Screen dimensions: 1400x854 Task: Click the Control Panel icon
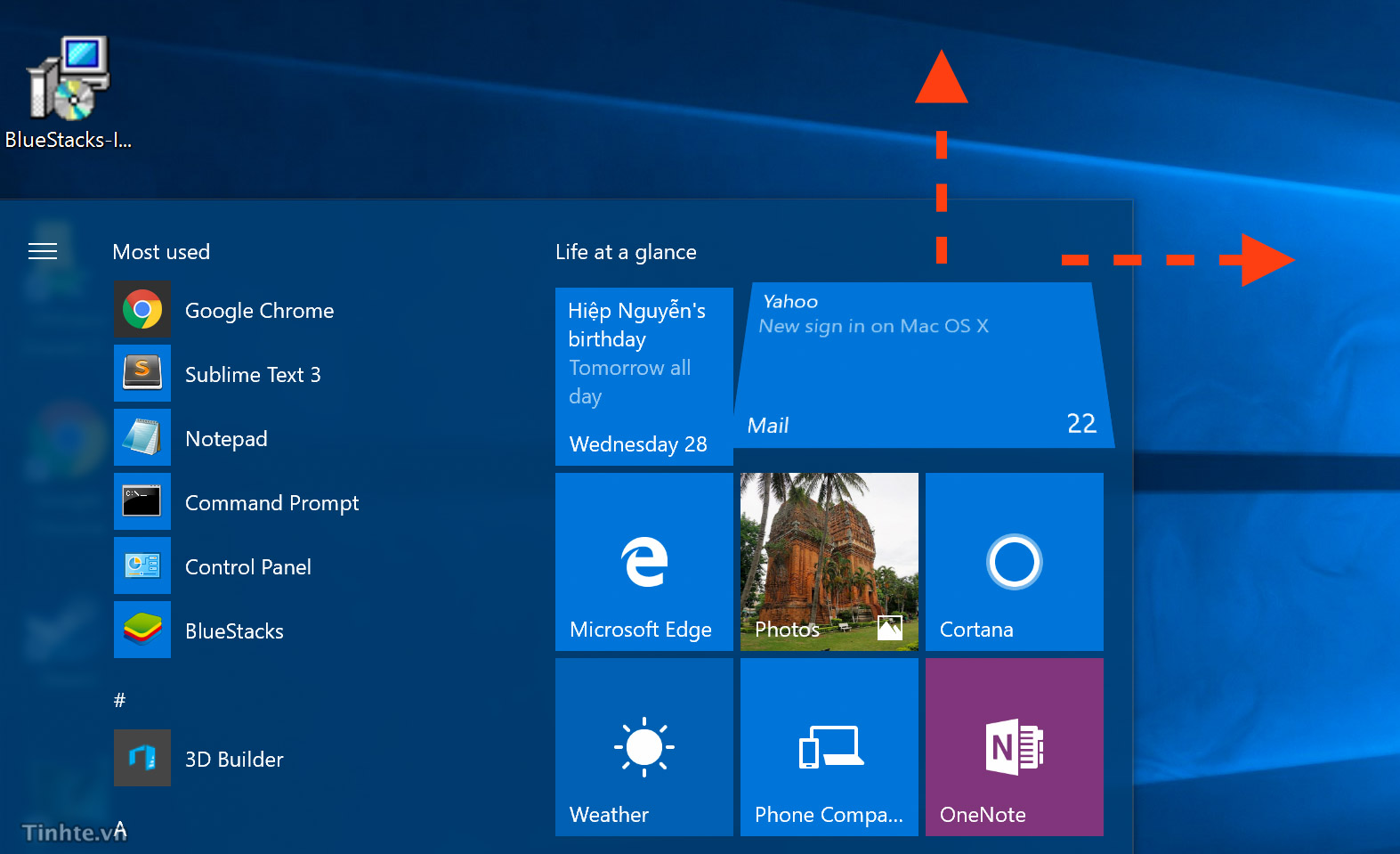(142, 566)
